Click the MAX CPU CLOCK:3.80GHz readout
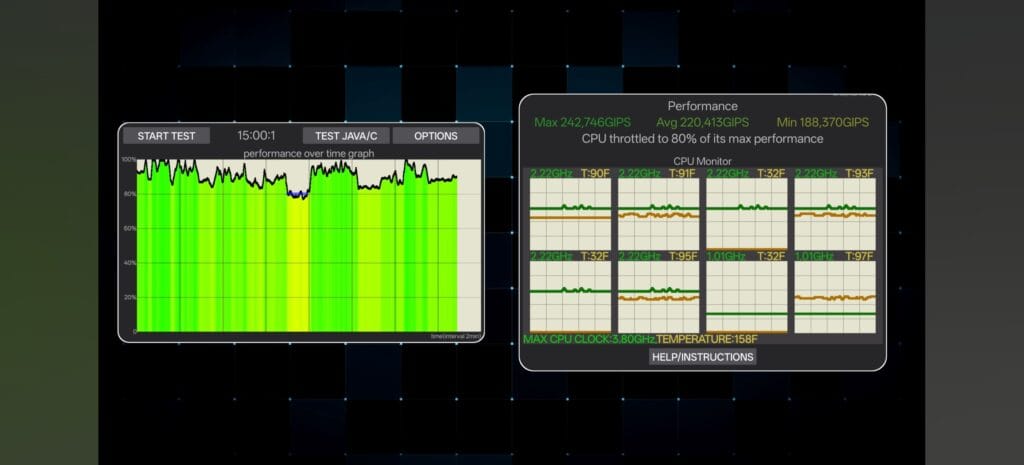The width and height of the screenshot is (1024, 465). (589, 339)
